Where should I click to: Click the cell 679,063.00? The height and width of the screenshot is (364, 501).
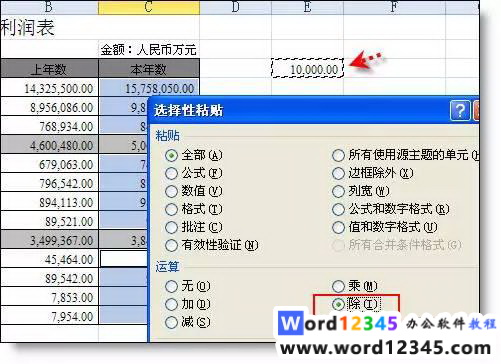(49, 164)
